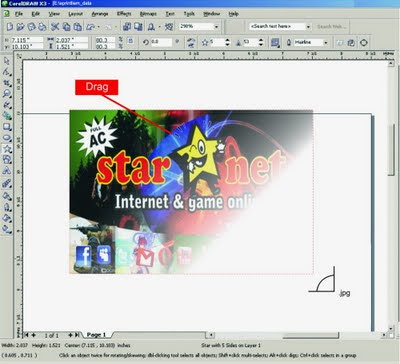
Task: Open the File menu
Action: click(x=19, y=14)
